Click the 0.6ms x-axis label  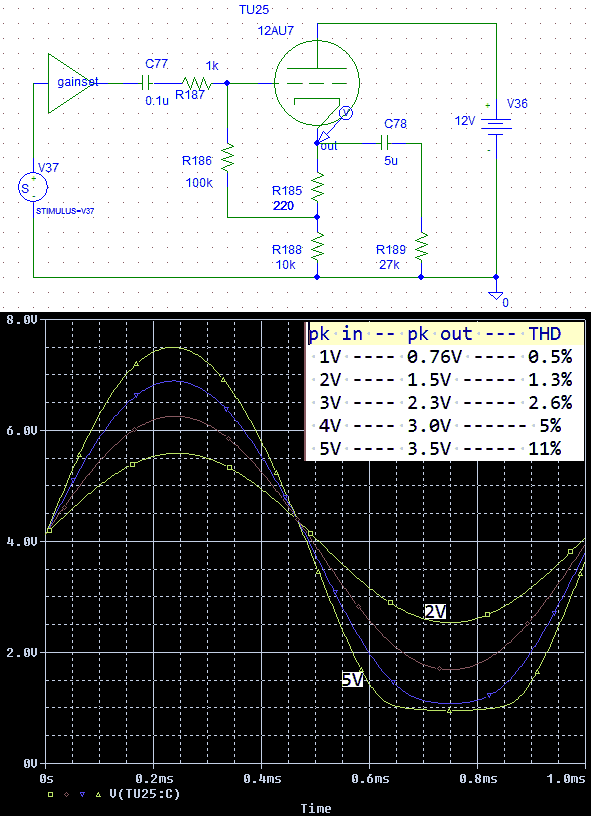coord(369,779)
